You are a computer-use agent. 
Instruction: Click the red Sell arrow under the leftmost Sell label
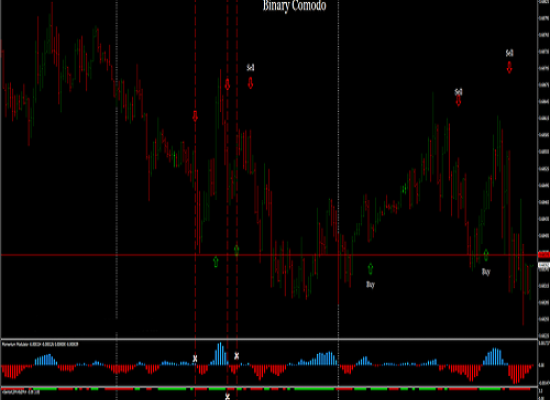click(x=250, y=84)
